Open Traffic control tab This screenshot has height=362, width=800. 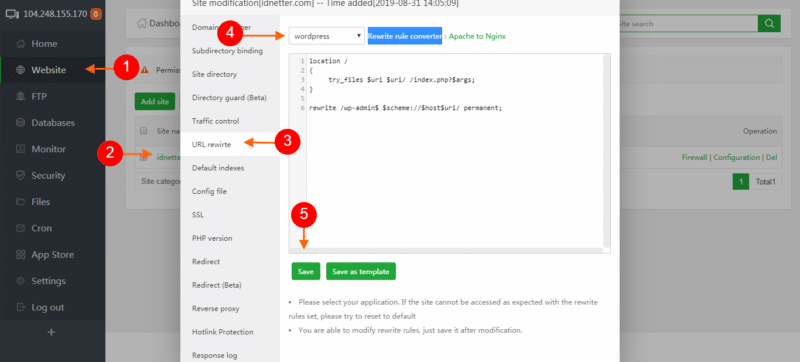click(x=215, y=121)
